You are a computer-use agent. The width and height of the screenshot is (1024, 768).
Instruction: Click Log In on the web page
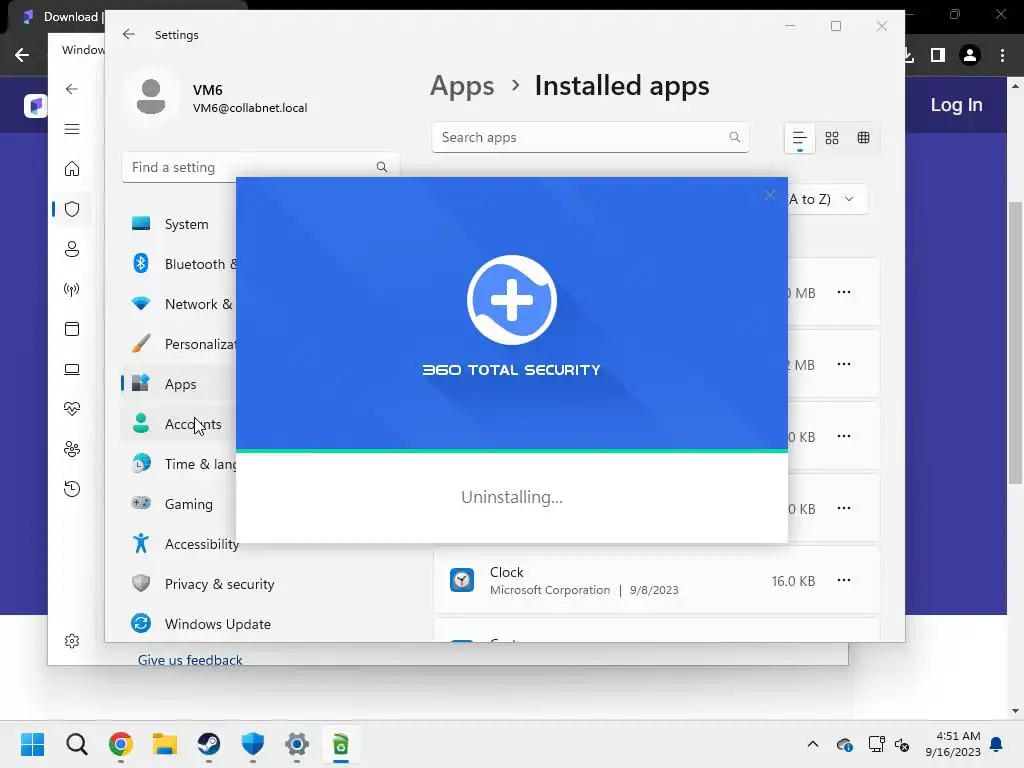pos(956,105)
